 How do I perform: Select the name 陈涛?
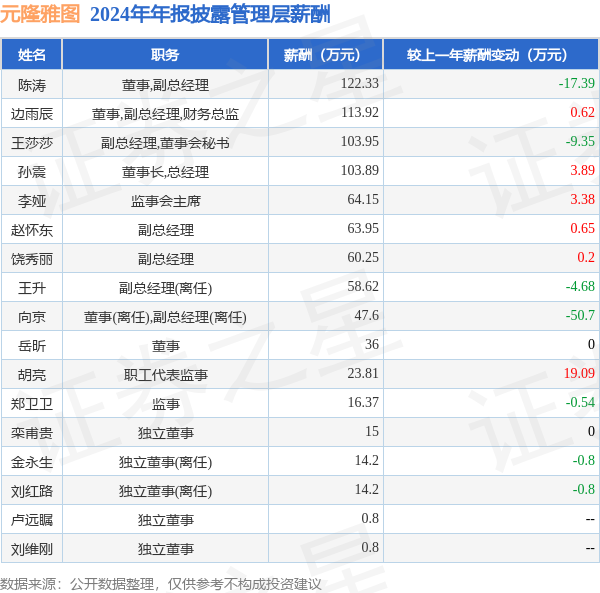point(32,85)
